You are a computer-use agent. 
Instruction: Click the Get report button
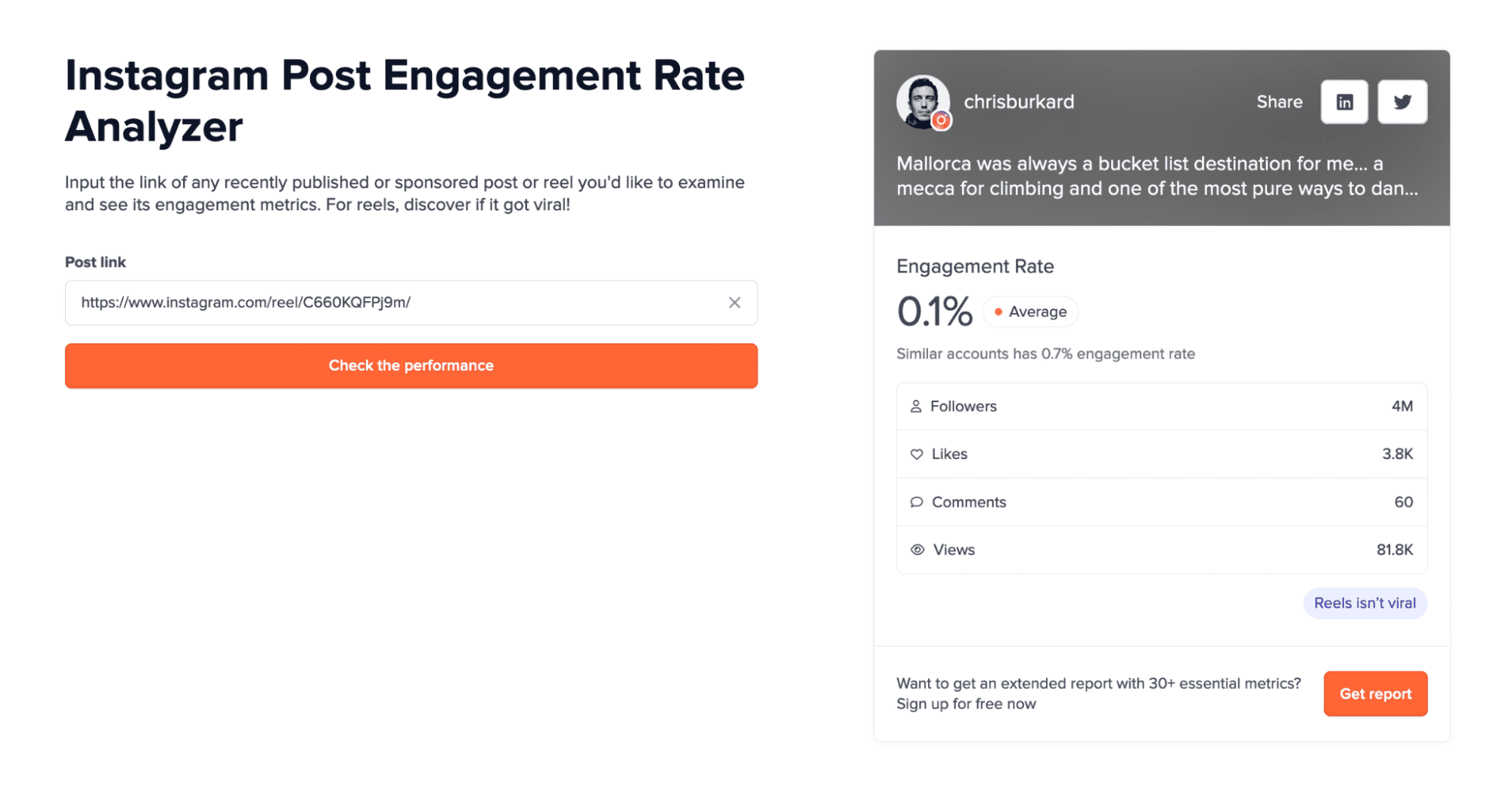(x=1374, y=693)
